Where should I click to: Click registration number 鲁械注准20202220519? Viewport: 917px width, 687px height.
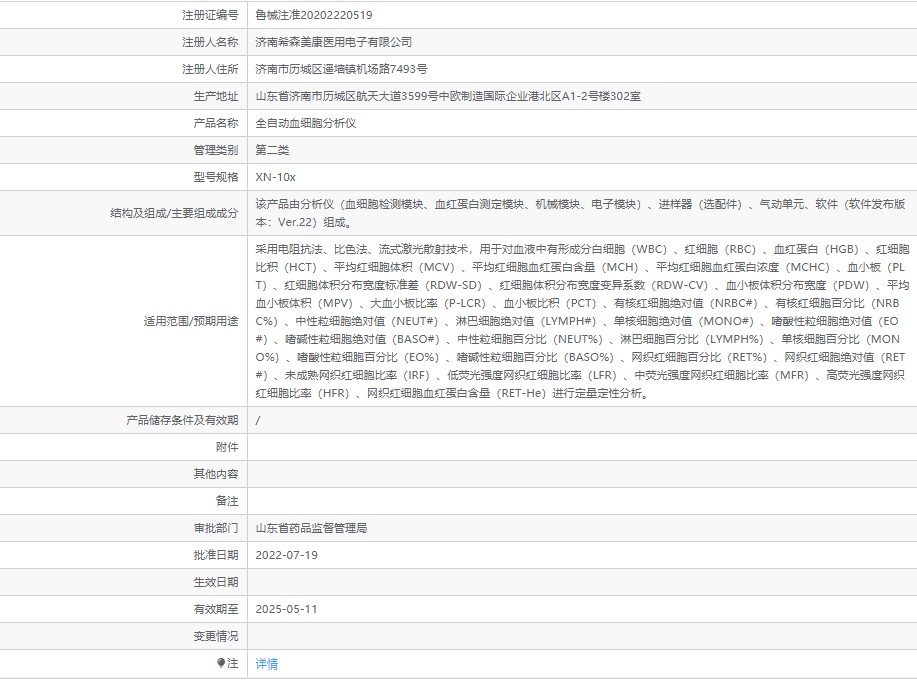point(313,15)
